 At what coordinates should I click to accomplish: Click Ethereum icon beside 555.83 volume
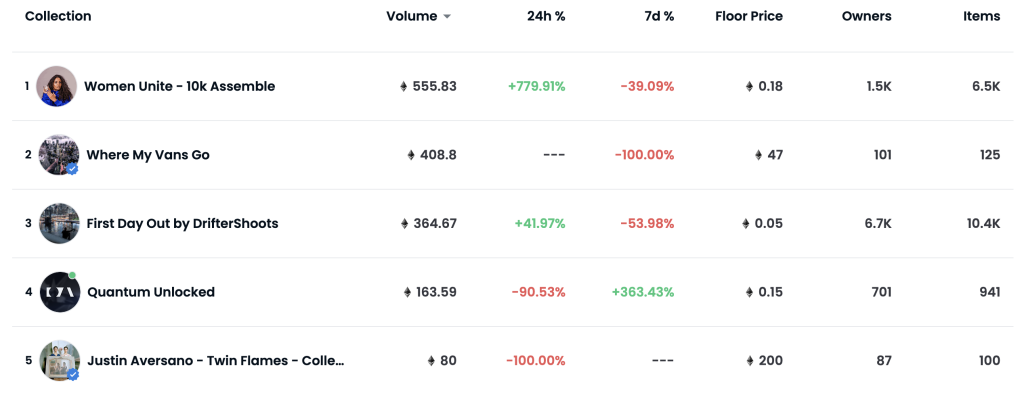point(404,86)
